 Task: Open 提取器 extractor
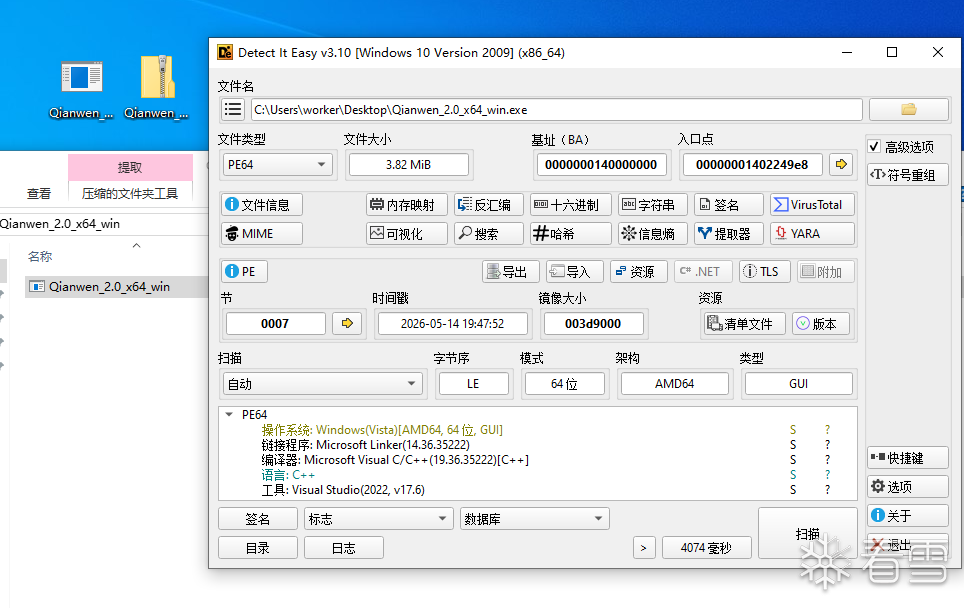[729, 234]
